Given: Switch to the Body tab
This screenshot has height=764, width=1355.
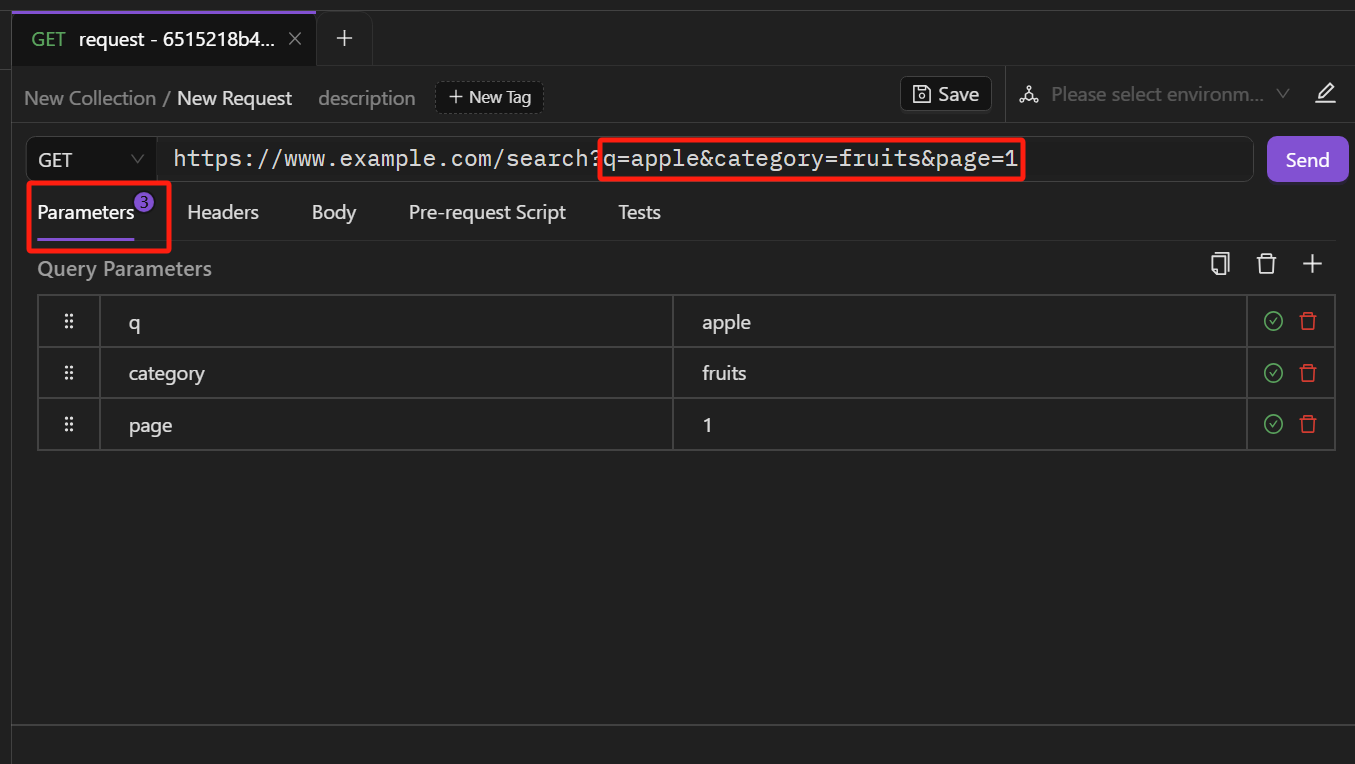Looking at the screenshot, I should click(x=334, y=212).
